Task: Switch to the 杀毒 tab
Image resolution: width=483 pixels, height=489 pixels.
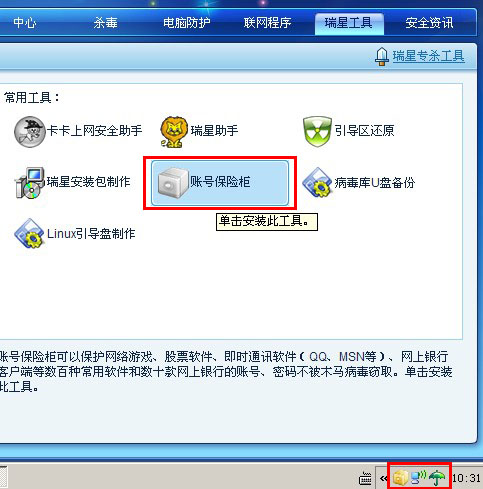Action: [105, 23]
